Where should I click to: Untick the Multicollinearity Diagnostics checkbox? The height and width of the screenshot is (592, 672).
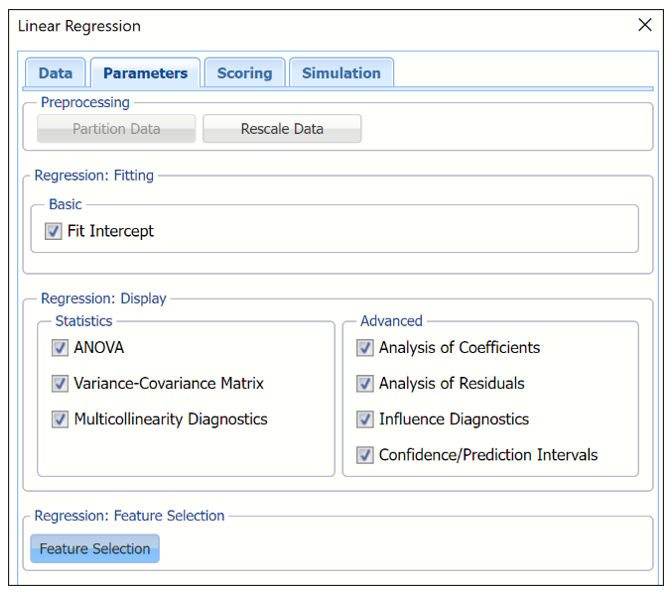click(x=60, y=420)
